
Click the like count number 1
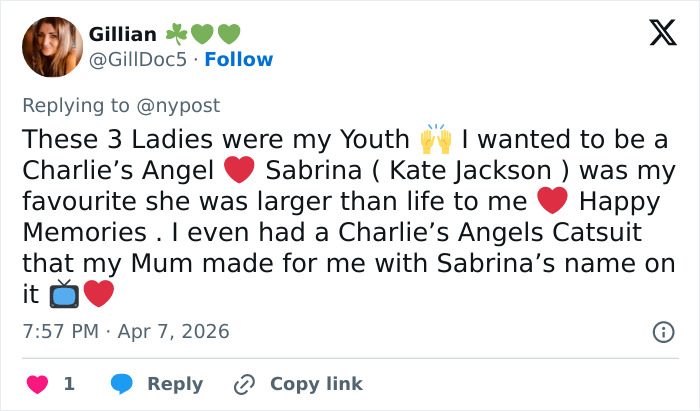[x=69, y=384]
